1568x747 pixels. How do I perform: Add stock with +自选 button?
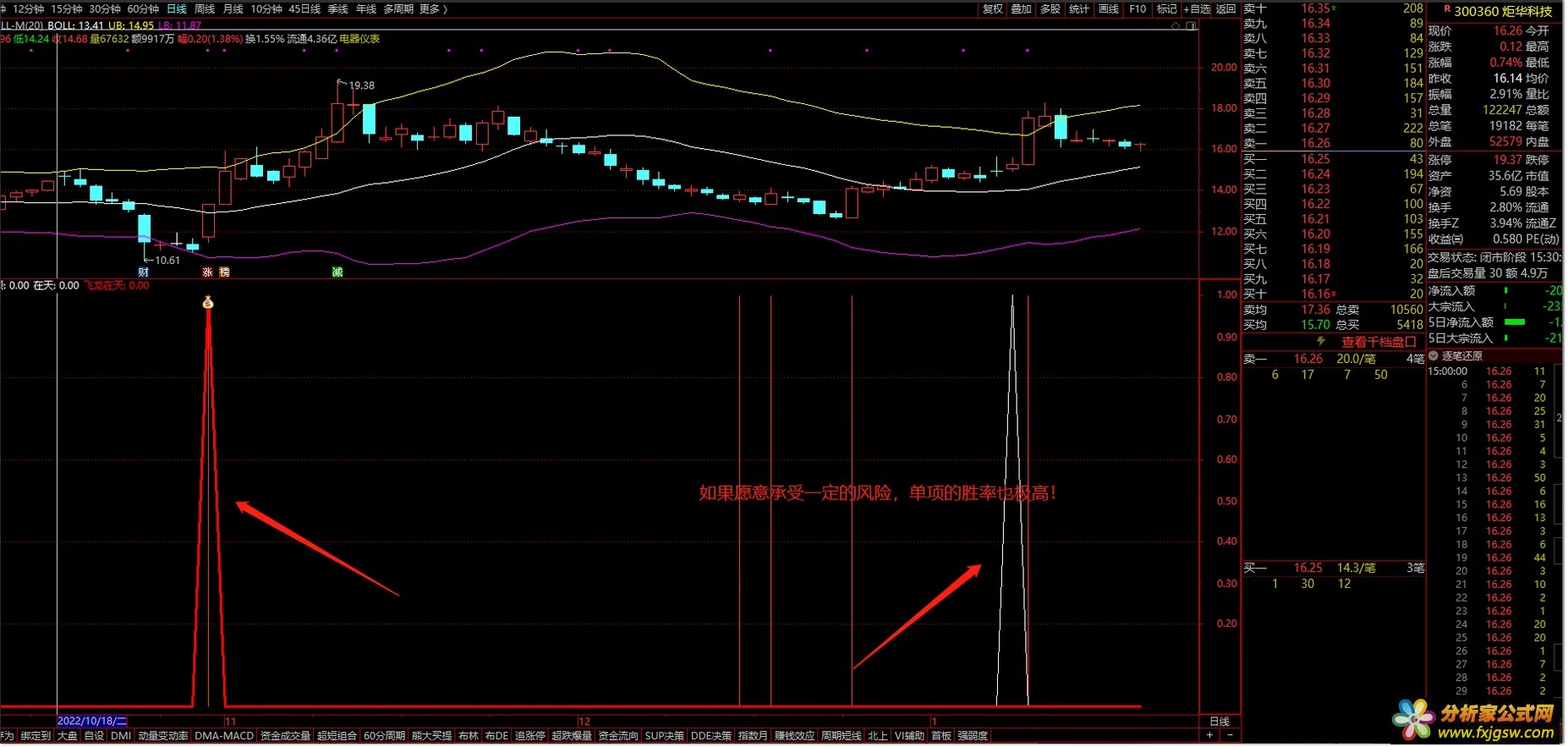pyautogui.click(x=1197, y=9)
